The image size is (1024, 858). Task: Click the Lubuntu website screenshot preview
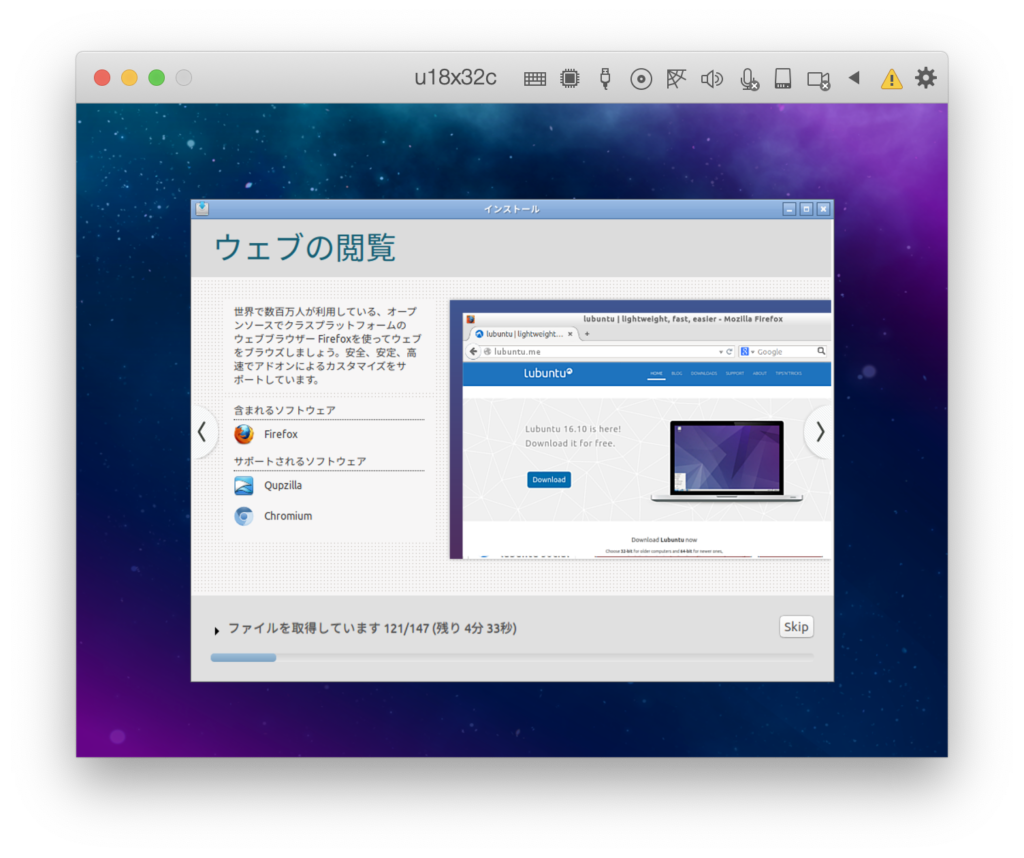pos(640,430)
